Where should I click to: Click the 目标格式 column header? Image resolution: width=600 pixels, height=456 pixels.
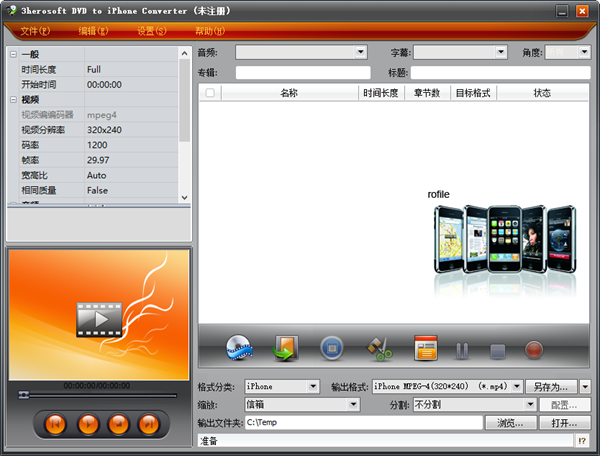click(473, 93)
